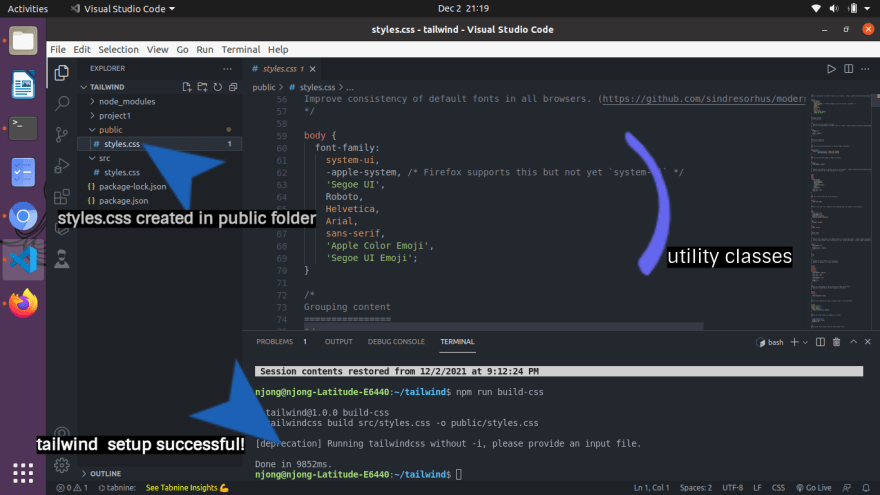
Task: Split the editor right
Action: (x=849, y=69)
